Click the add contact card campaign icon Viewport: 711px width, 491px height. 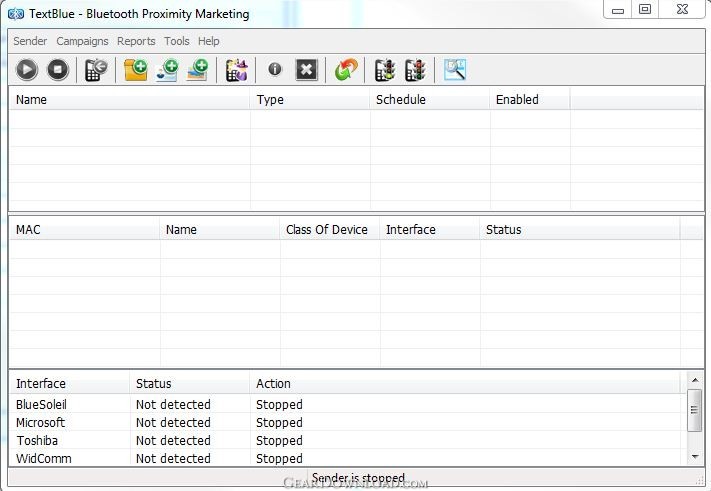pos(167,70)
